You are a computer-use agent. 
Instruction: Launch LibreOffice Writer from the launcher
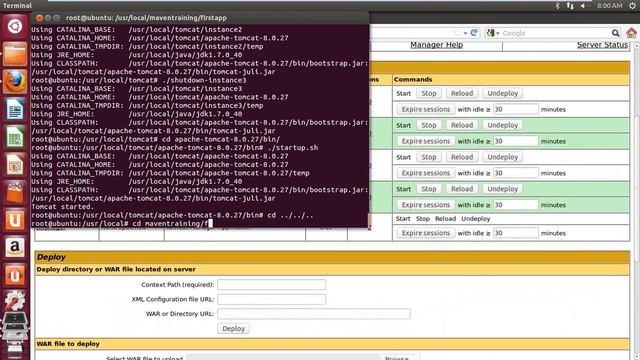(15, 109)
